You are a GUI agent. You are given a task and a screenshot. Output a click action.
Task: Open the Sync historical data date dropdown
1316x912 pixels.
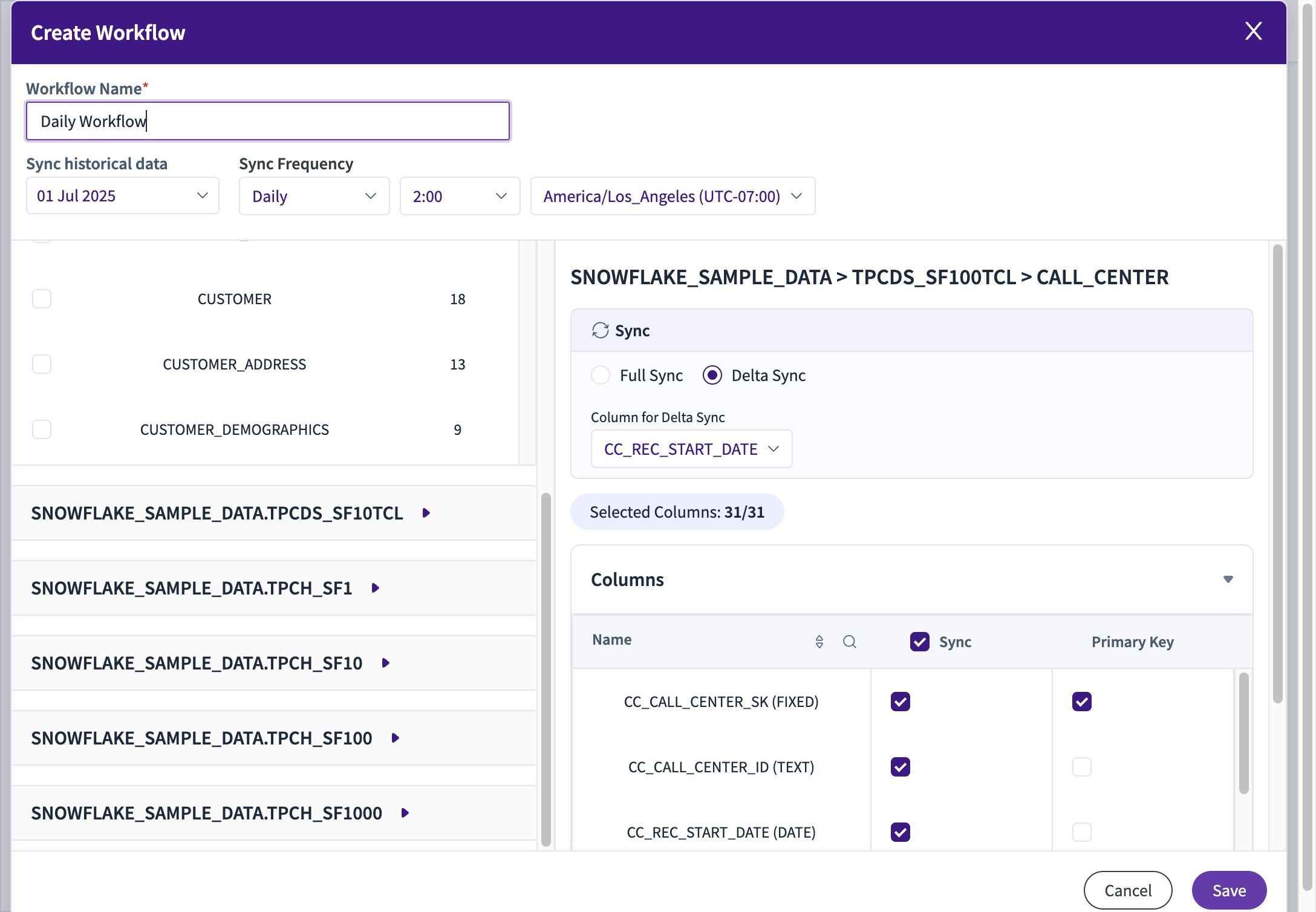tap(122, 196)
